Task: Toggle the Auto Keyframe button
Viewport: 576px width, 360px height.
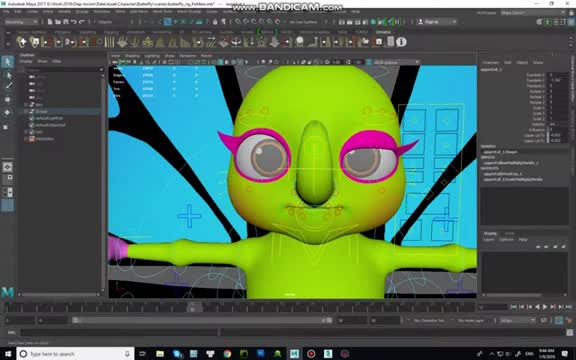Action: coord(558,321)
